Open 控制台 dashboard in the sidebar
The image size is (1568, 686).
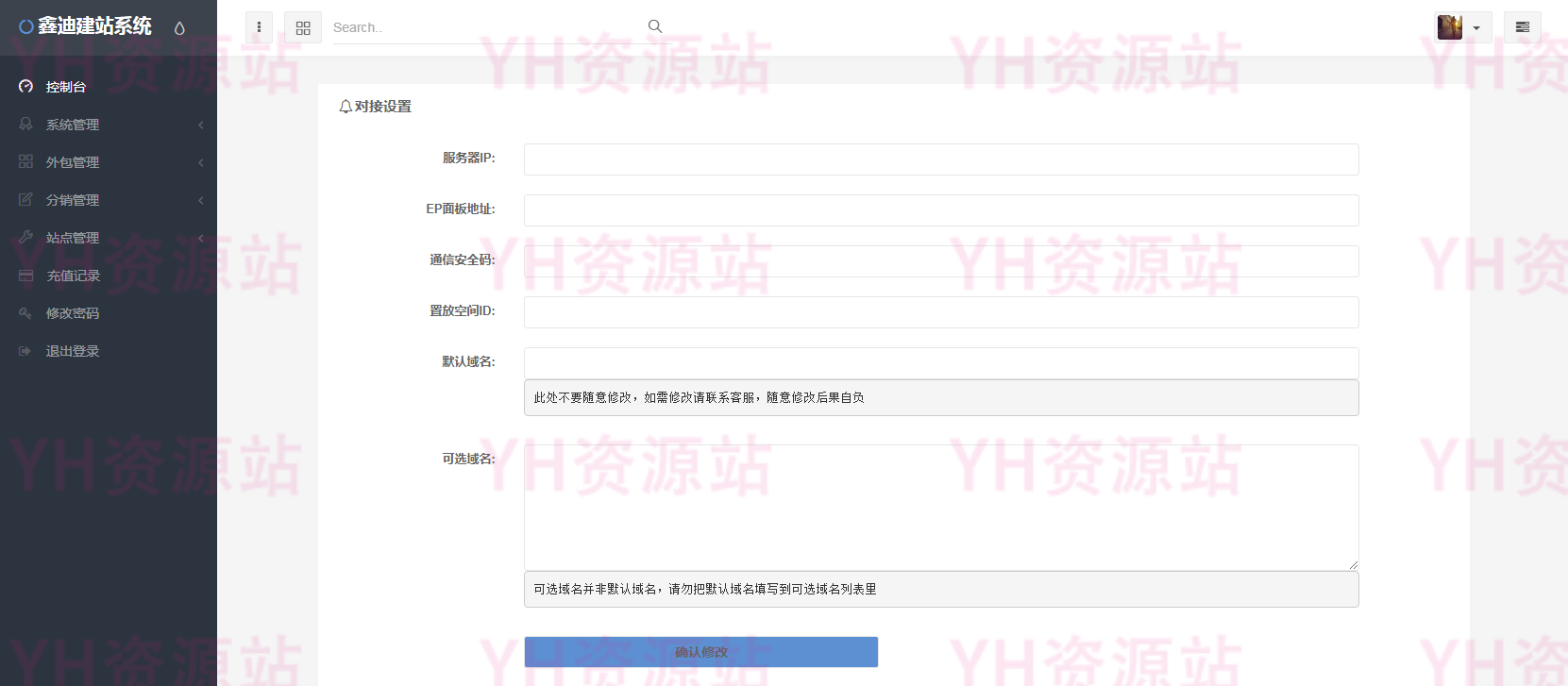pyautogui.click(x=66, y=87)
